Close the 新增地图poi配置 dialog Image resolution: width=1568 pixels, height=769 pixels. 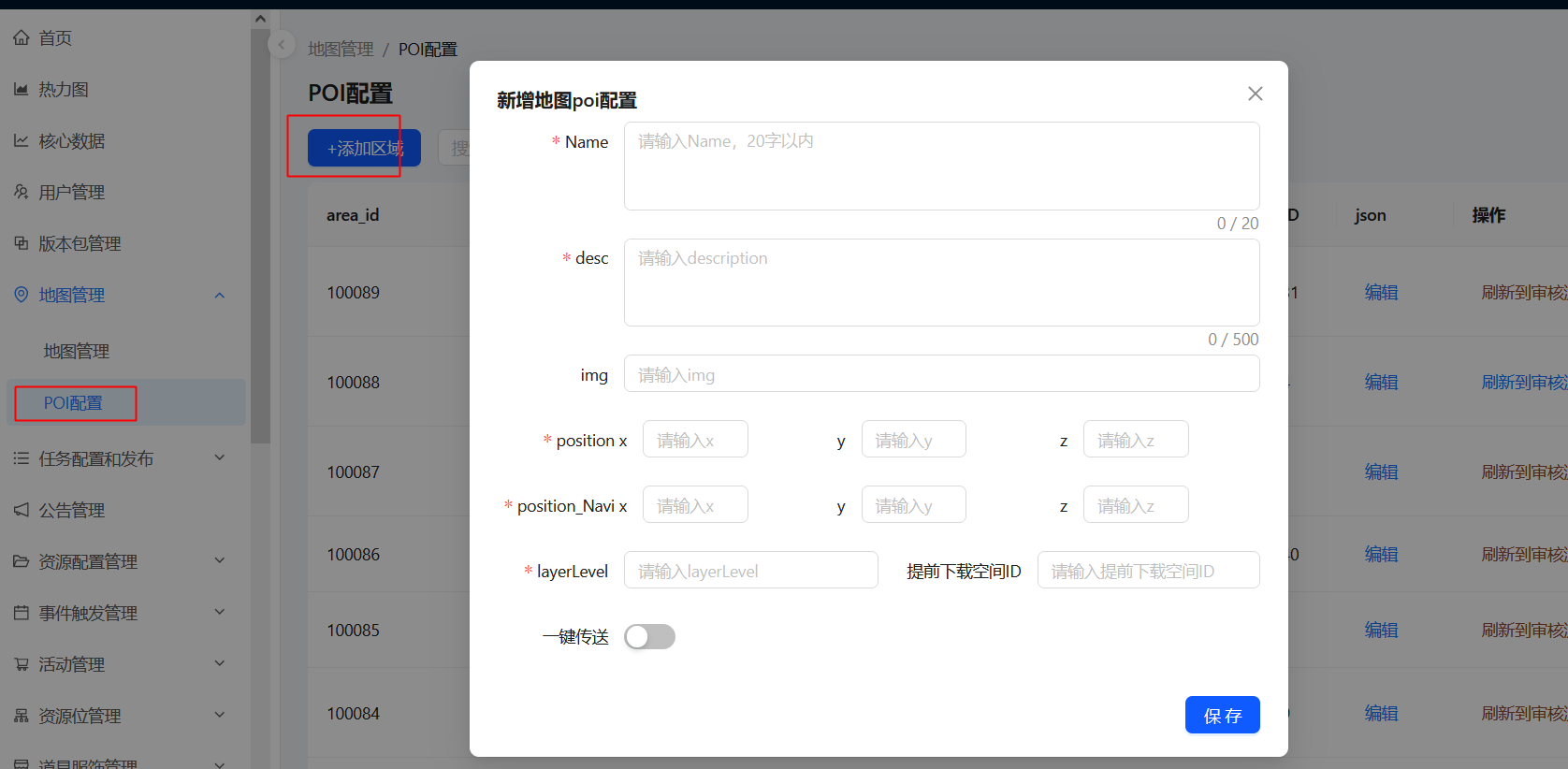click(1256, 94)
